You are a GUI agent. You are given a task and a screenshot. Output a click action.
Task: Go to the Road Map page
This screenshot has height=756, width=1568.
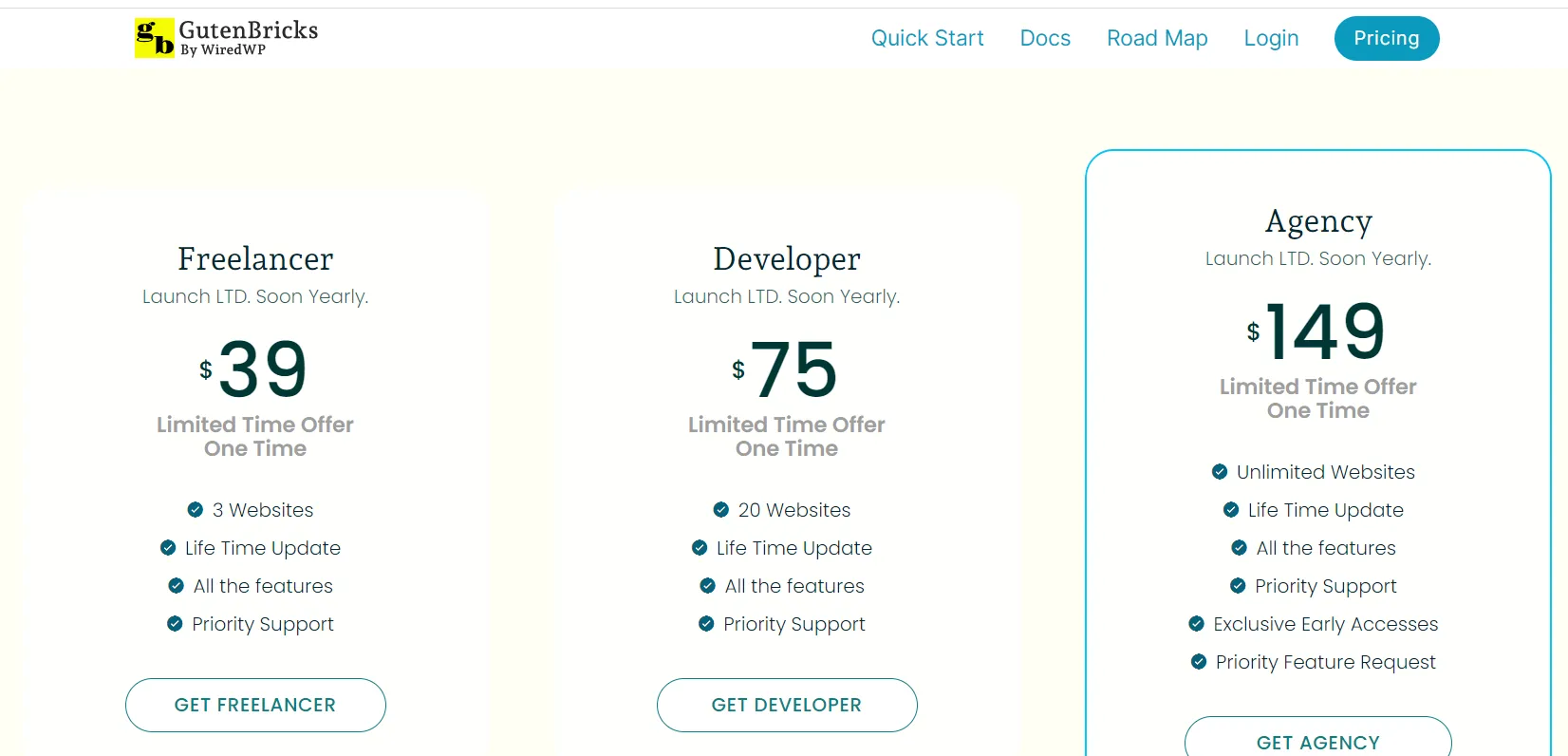coord(1157,38)
